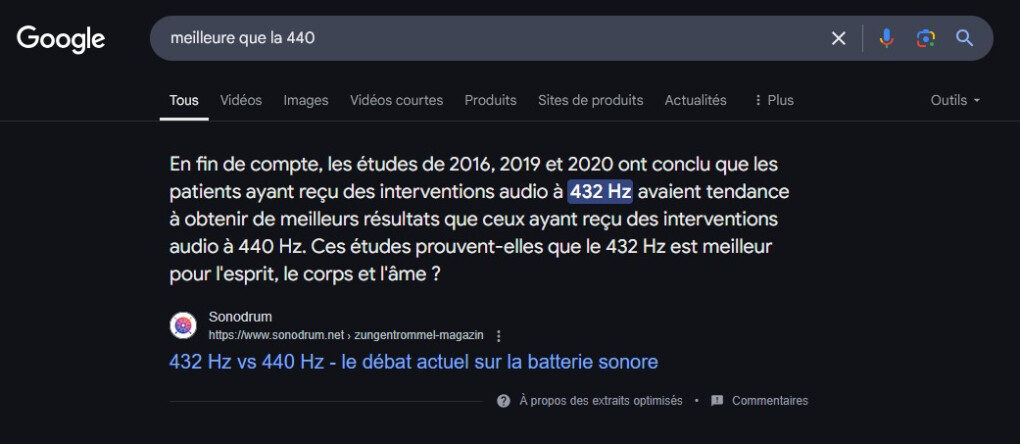Open the Plus more-filters menu
The height and width of the screenshot is (444, 1020).
click(773, 100)
